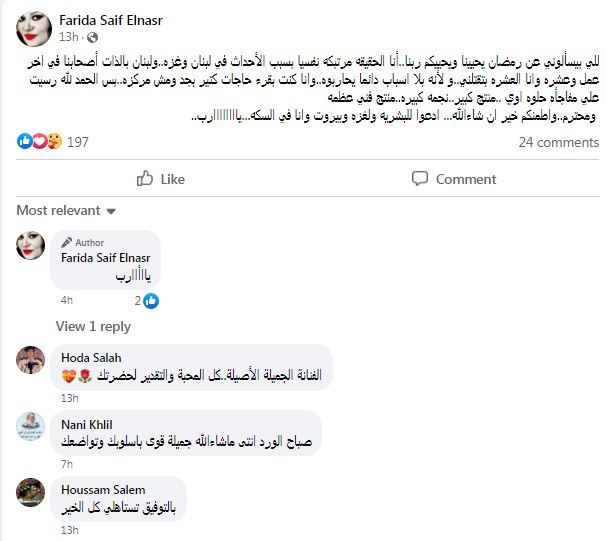The height and width of the screenshot is (541, 607).
Task: Open Nani Khlil's profile photo
Action: (x=31, y=424)
